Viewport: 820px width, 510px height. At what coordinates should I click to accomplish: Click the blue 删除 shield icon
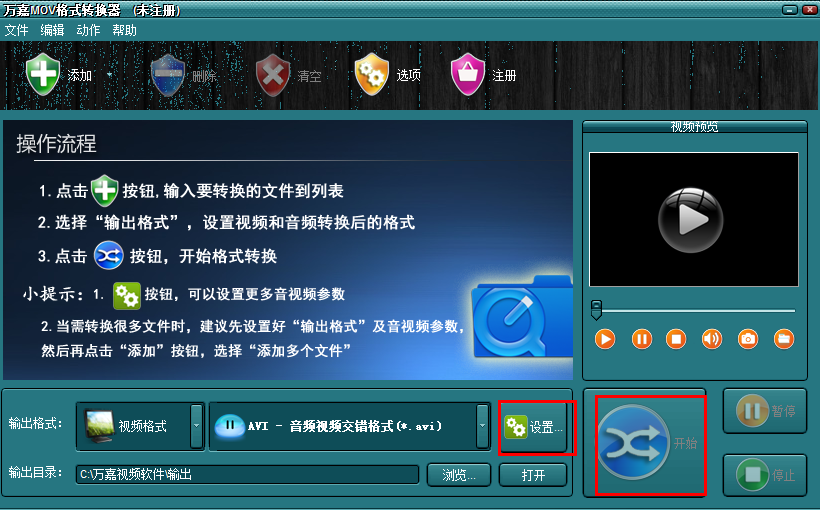click(x=167, y=76)
